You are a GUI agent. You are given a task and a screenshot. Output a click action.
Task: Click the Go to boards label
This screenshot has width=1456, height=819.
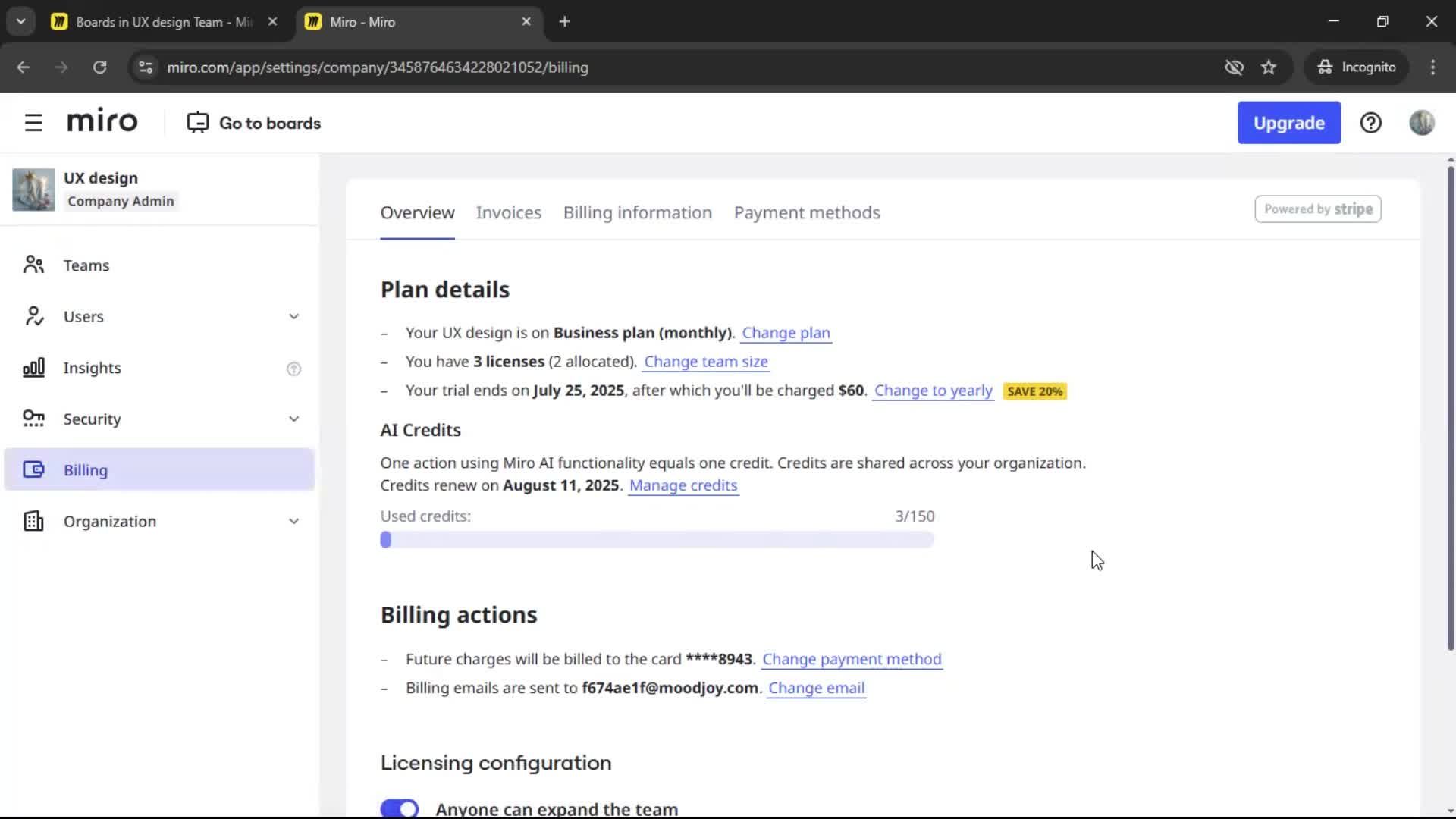[270, 123]
